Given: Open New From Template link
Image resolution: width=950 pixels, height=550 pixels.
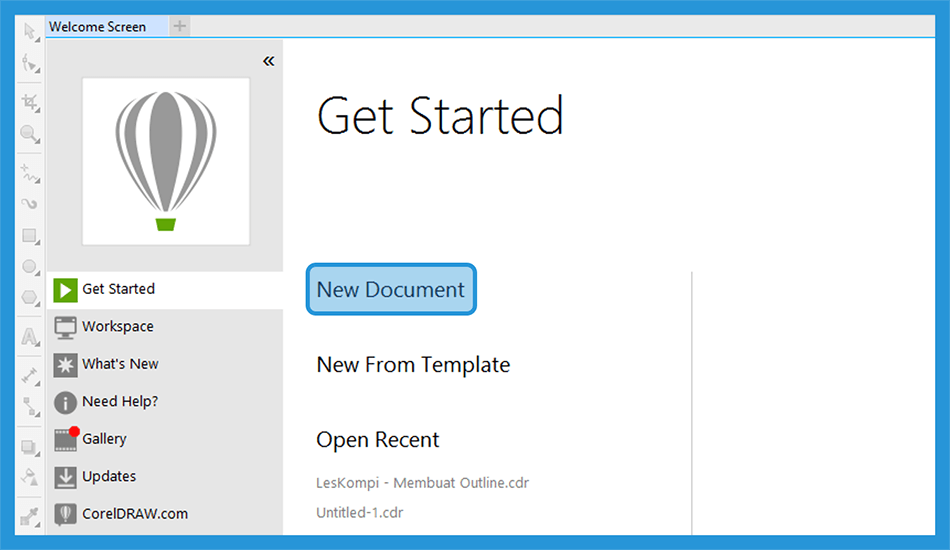Looking at the screenshot, I should (x=413, y=365).
